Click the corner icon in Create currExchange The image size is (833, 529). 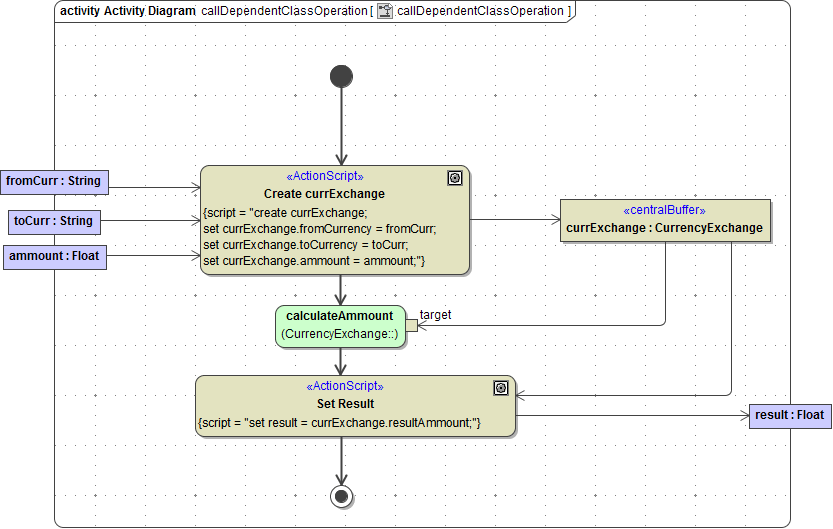click(x=455, y=178)
